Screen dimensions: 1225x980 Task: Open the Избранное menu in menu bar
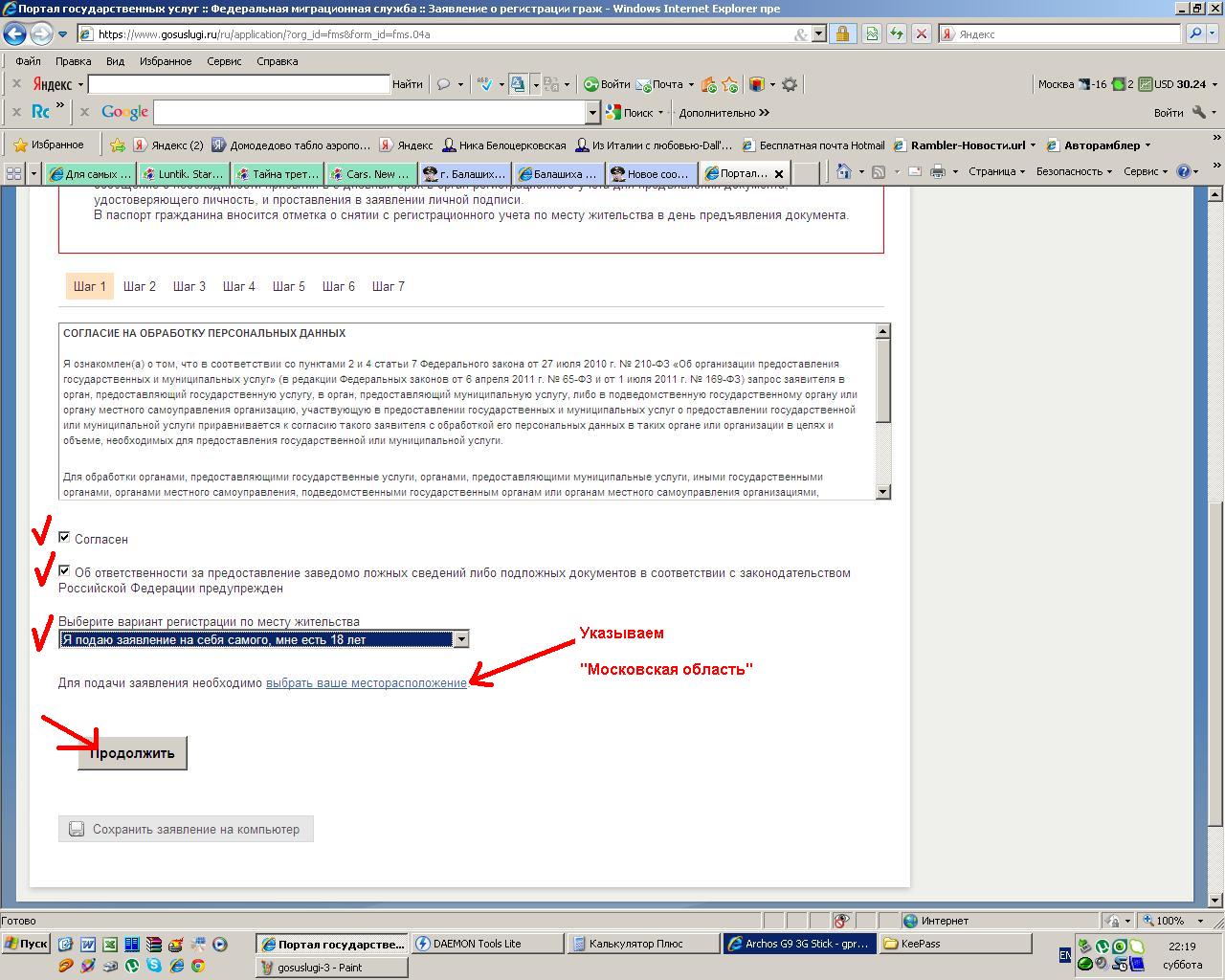[165, 61]
